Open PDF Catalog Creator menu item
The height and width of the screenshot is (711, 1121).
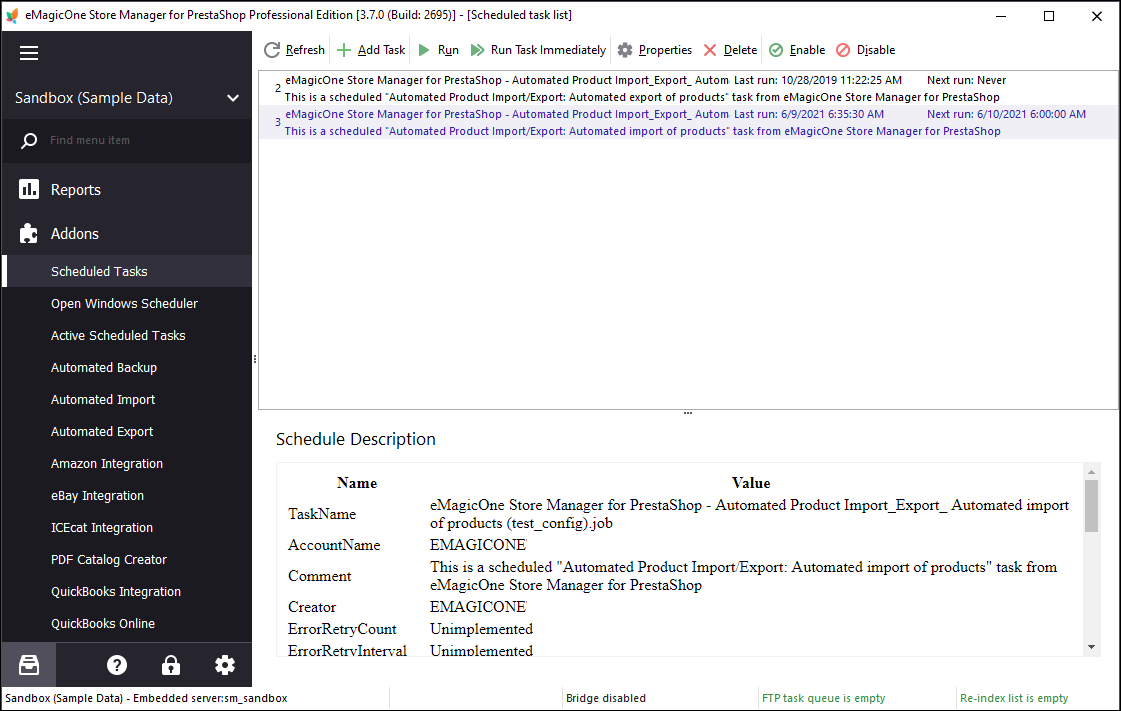pos(127,560)
